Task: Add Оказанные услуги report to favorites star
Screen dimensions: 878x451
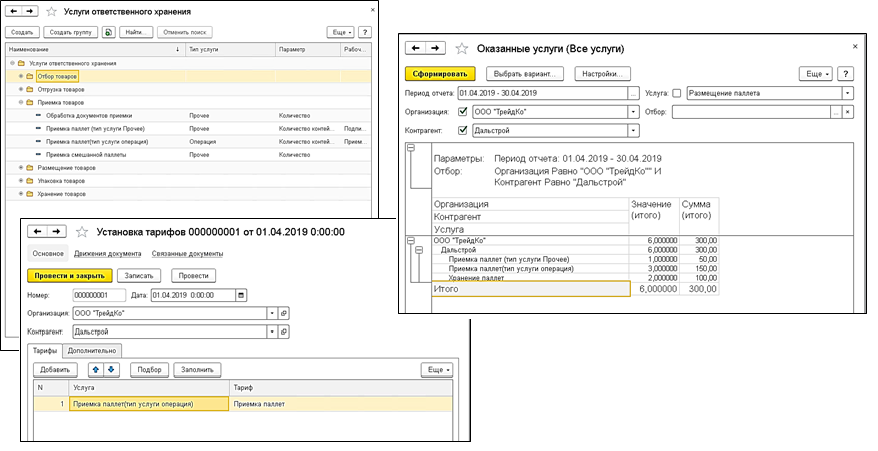Action: tap(461, 49)
